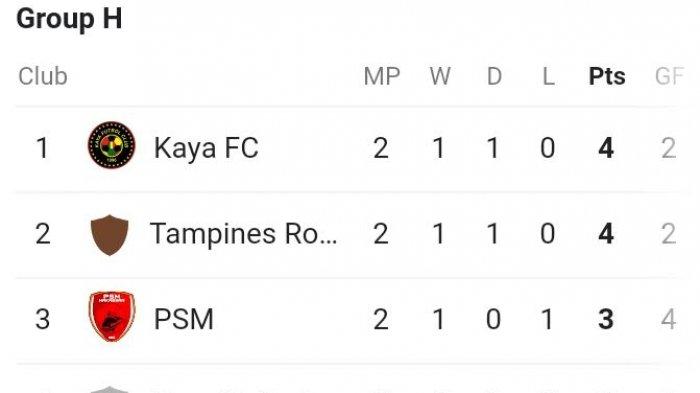Click the D column header
Image resolution: width=700 pixels, height=393 pixels.
point(494,76)
